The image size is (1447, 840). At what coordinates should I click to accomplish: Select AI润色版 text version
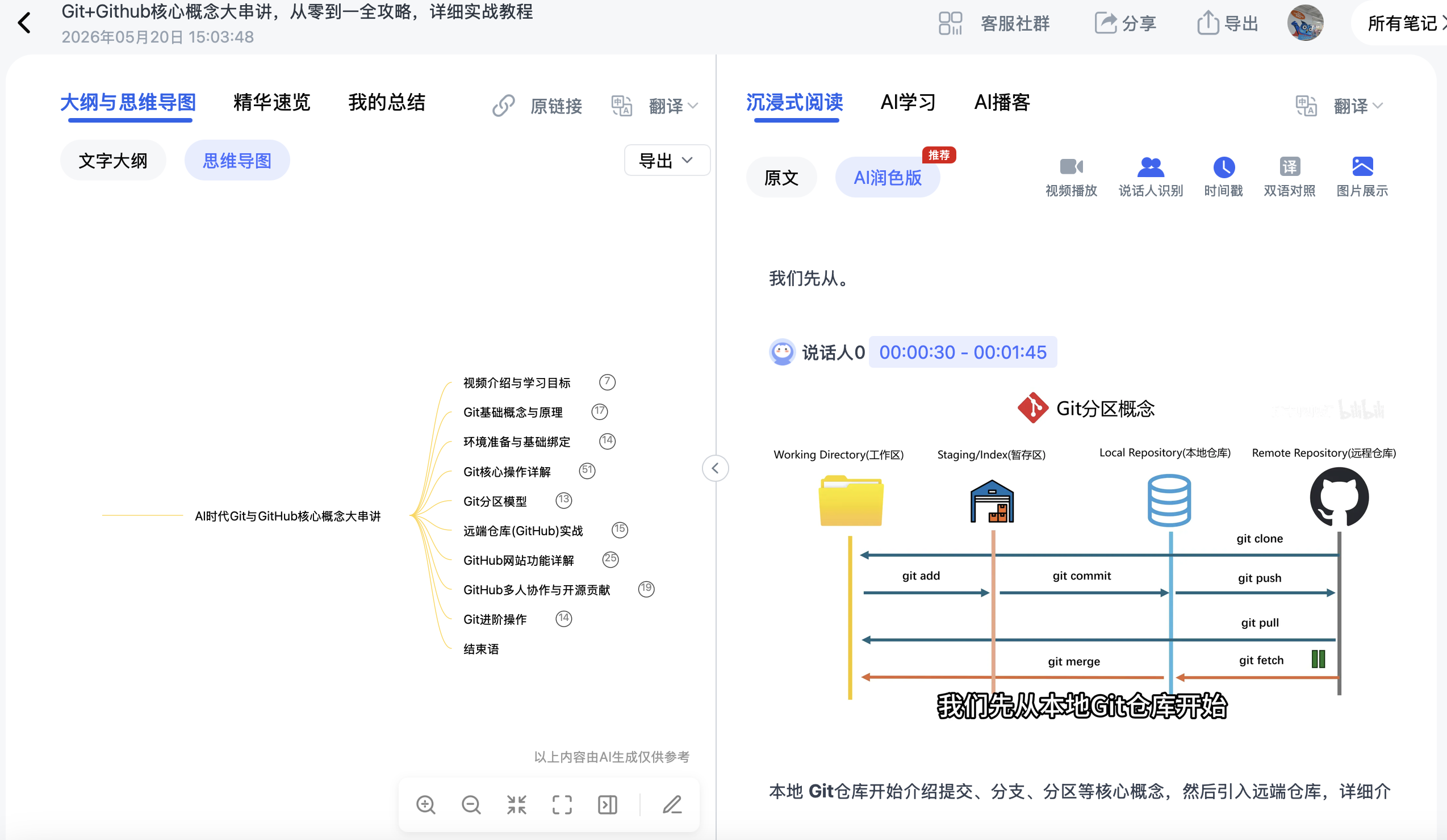click(888, 177)
